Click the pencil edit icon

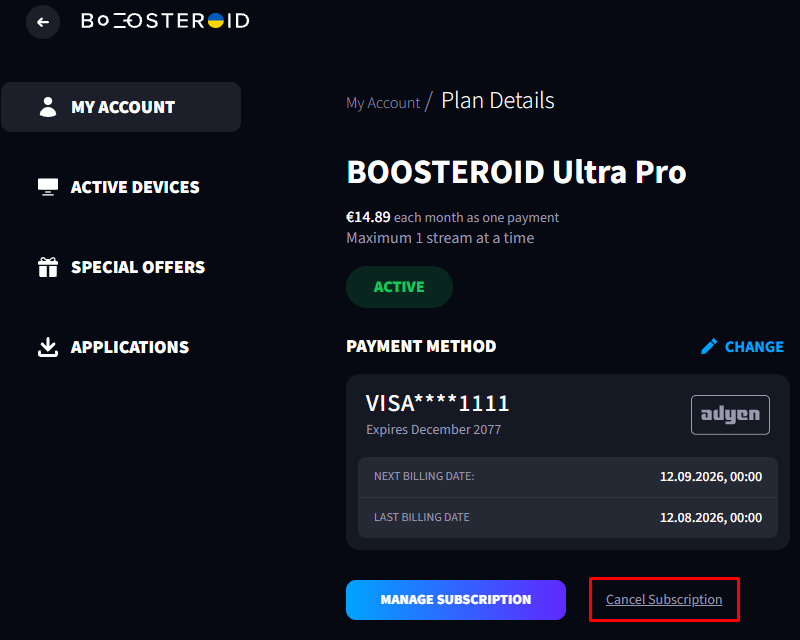tap(709, 347)
